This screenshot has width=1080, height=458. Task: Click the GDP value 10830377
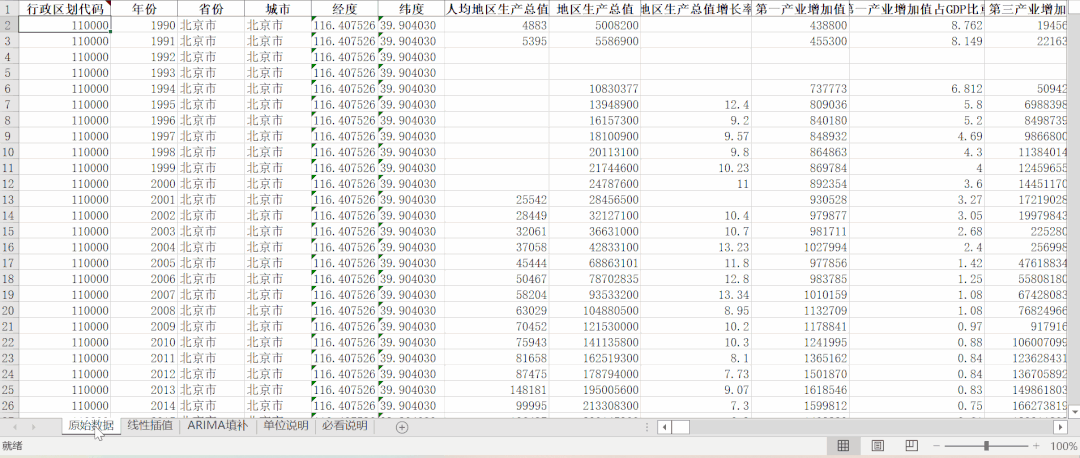pyautogui.click(x=594, y=89)
